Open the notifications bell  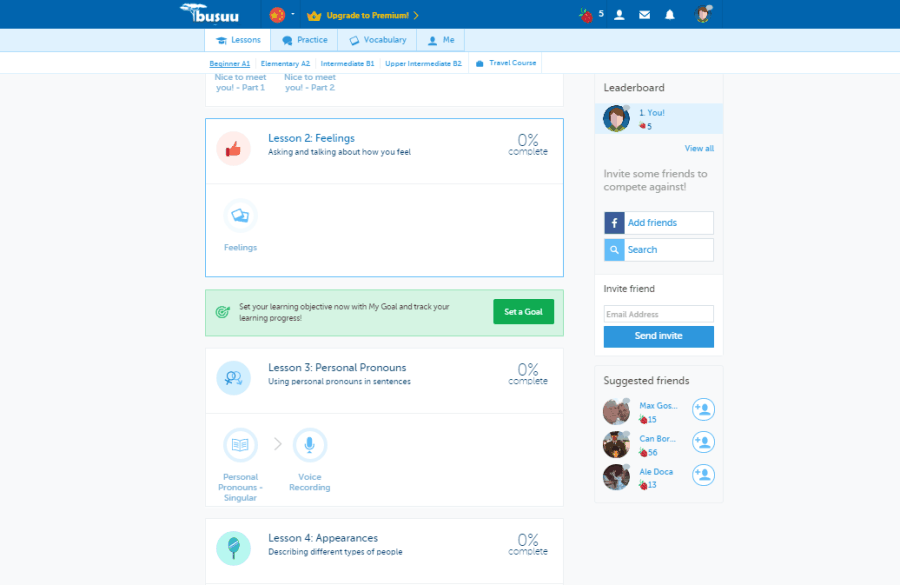[x=669, y=15]
